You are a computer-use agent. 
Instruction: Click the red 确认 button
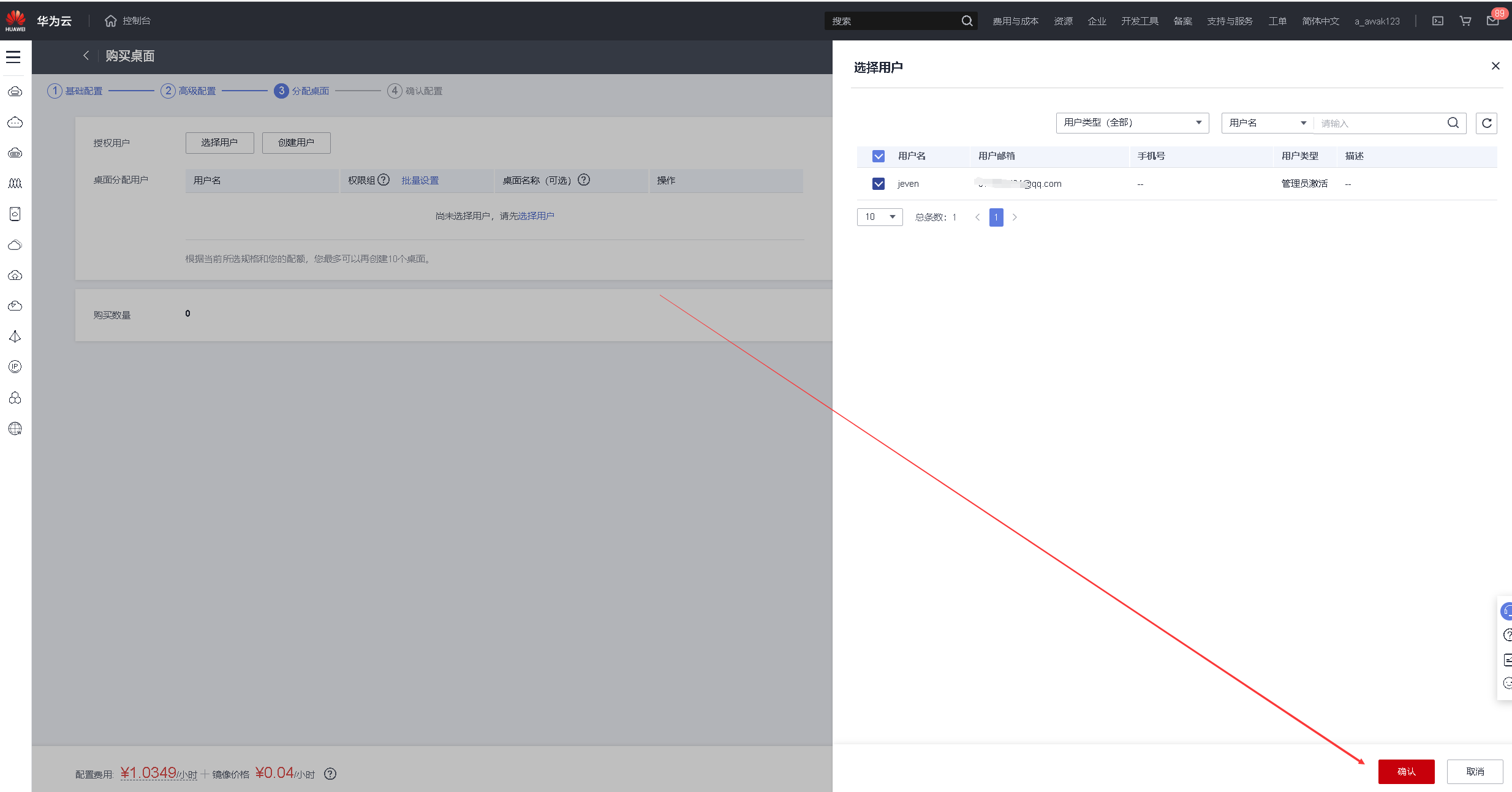(1406, 771)
